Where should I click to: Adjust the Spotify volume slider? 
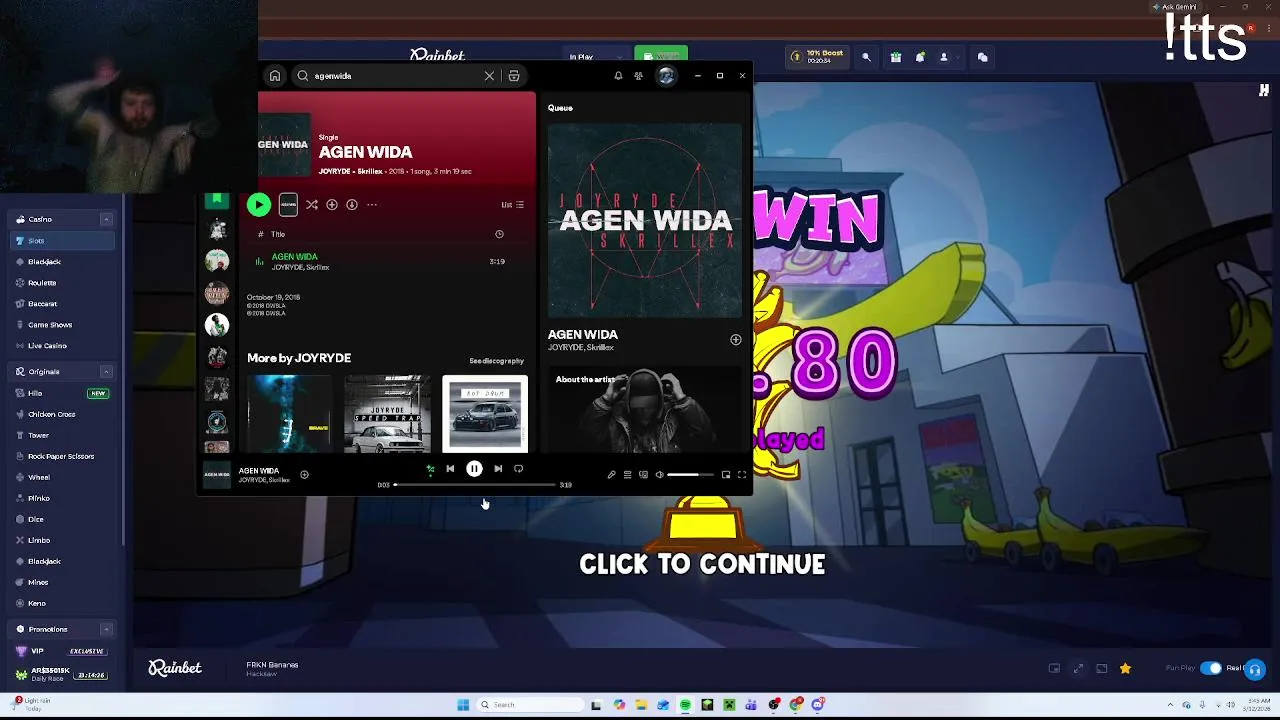690,475
